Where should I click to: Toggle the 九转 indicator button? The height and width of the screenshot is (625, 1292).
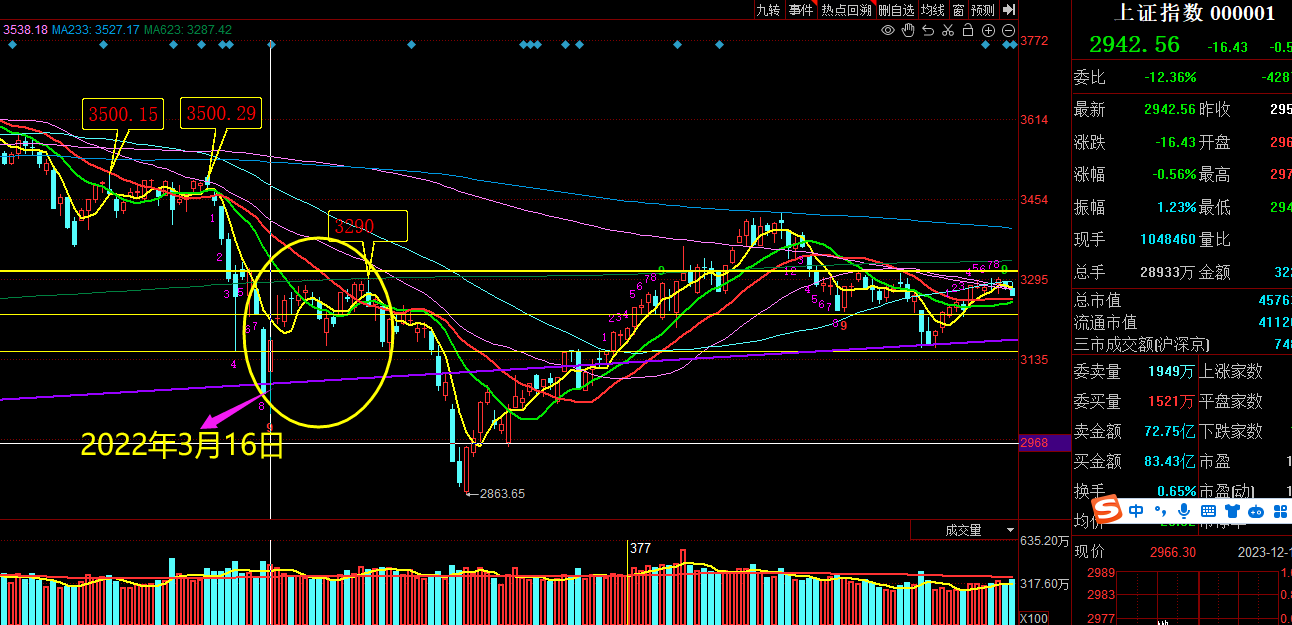768,10
